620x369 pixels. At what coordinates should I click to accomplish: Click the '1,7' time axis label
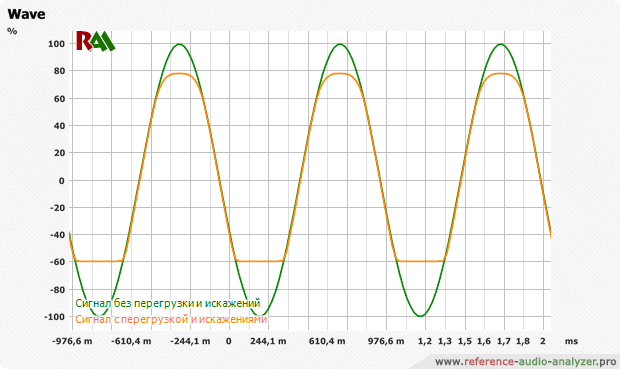pyautogui.click(x=504, y=341)
